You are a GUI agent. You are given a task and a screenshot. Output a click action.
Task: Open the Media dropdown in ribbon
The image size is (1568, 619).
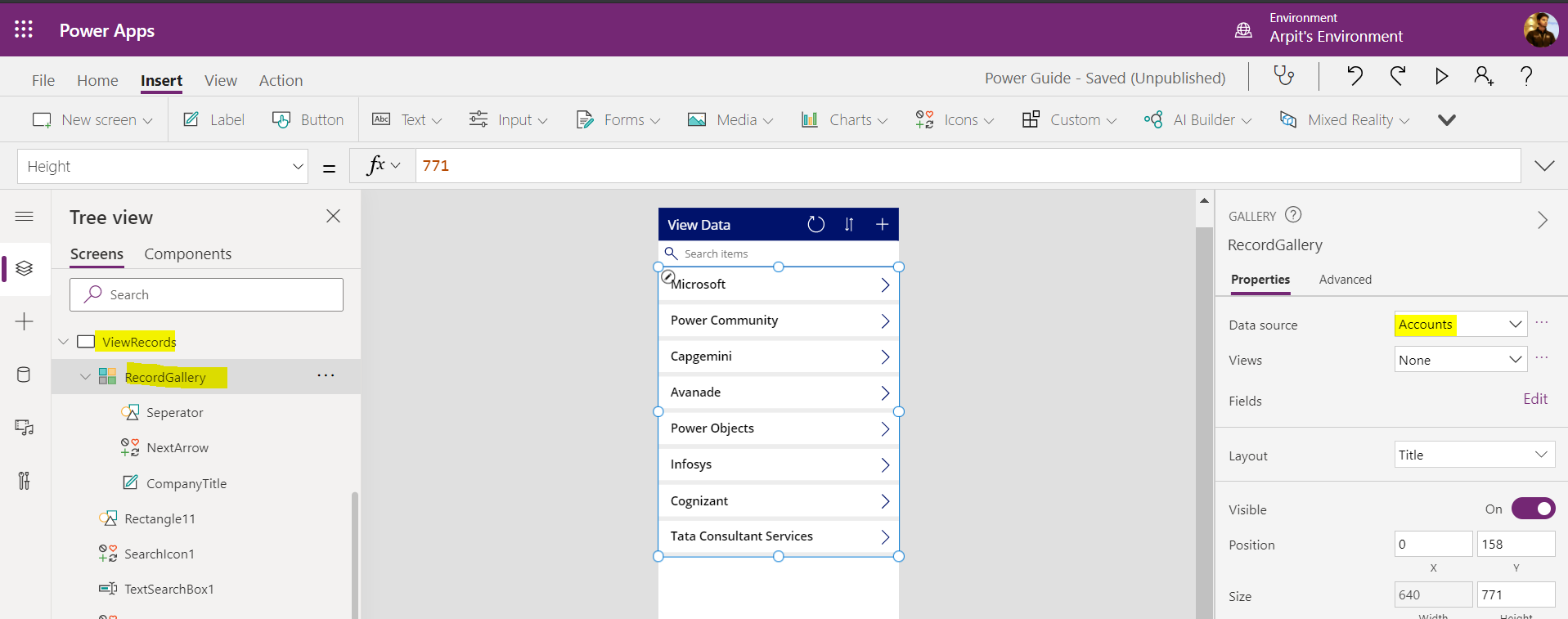730,119
